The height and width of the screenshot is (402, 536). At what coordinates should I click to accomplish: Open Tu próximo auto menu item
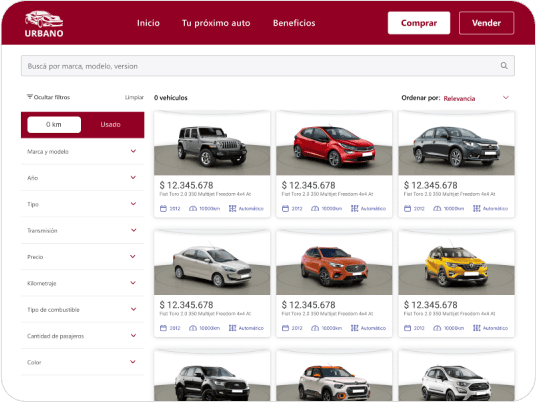pyautogui.click(x=216, y=23)
